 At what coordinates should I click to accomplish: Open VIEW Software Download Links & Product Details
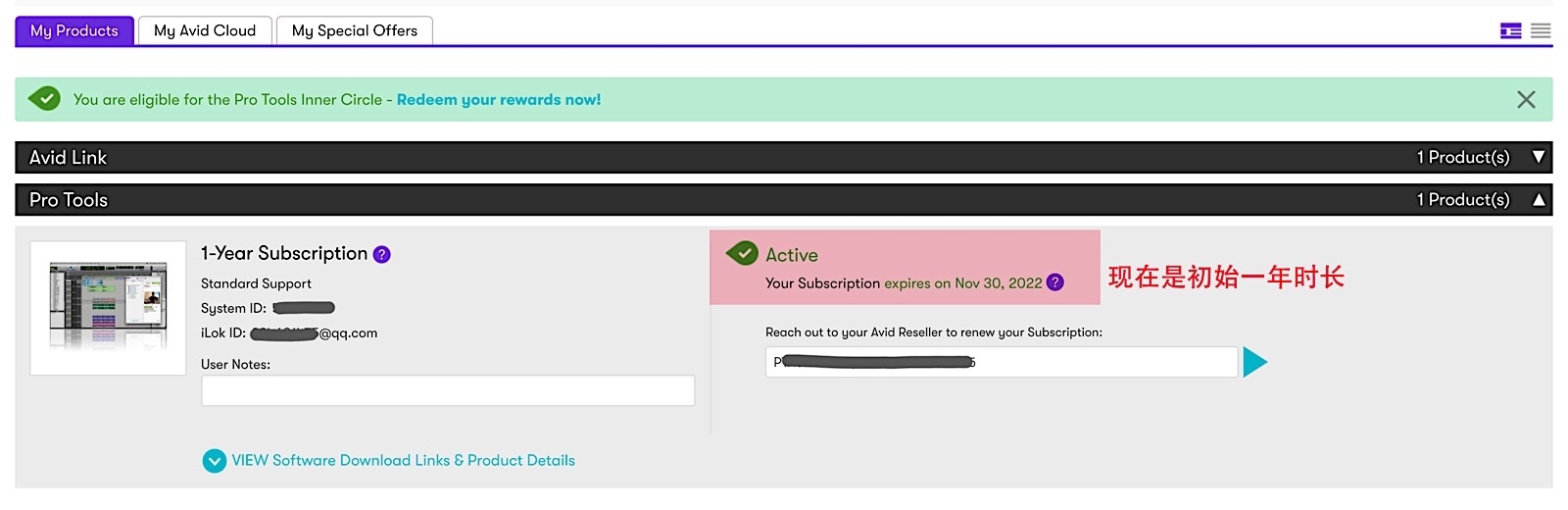[403, 461]
